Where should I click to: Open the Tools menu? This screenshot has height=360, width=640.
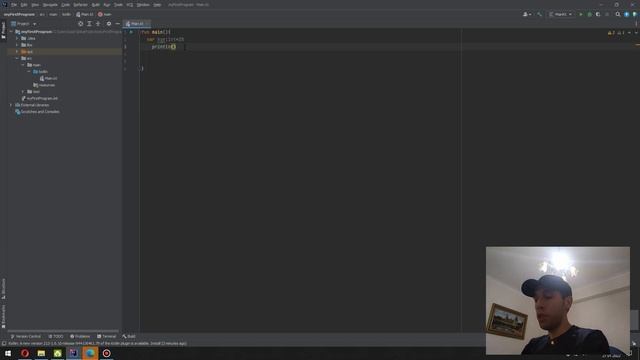[x=118, y=4]
